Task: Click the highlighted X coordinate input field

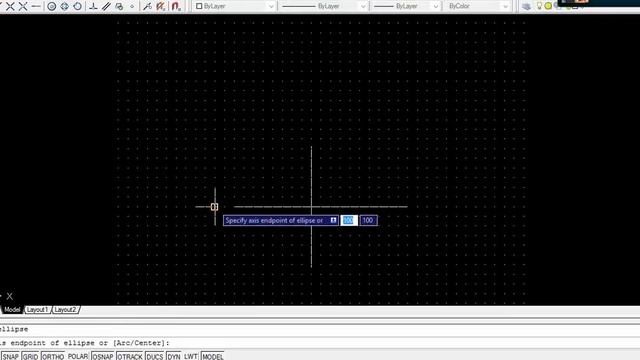Action: (x=349, y=220)
